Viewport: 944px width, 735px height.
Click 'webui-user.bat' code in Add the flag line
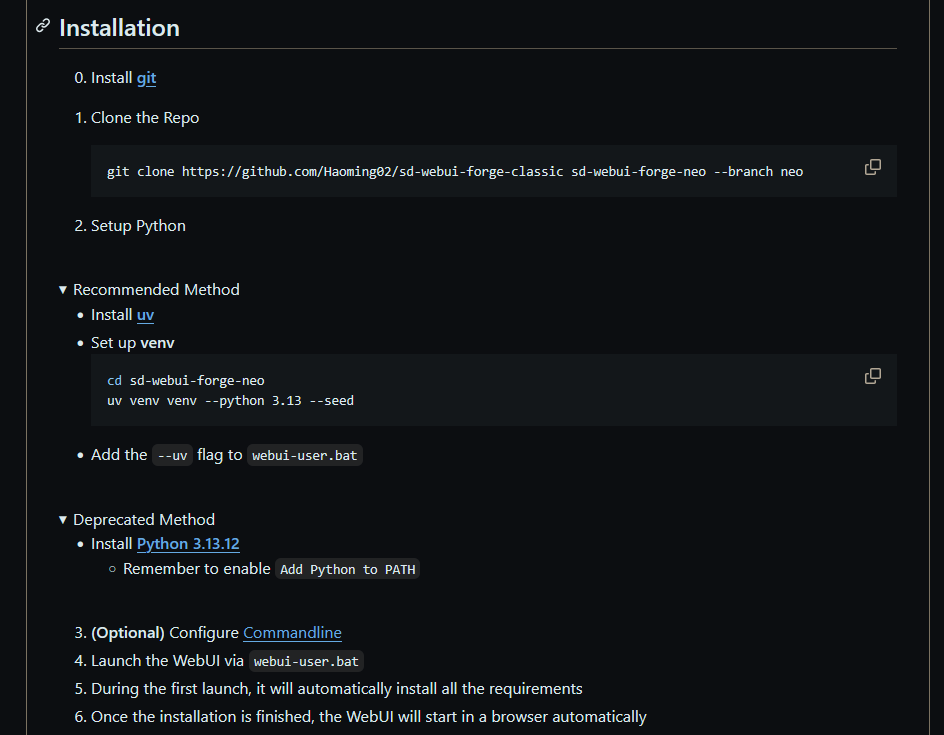(x=305, y=456)
